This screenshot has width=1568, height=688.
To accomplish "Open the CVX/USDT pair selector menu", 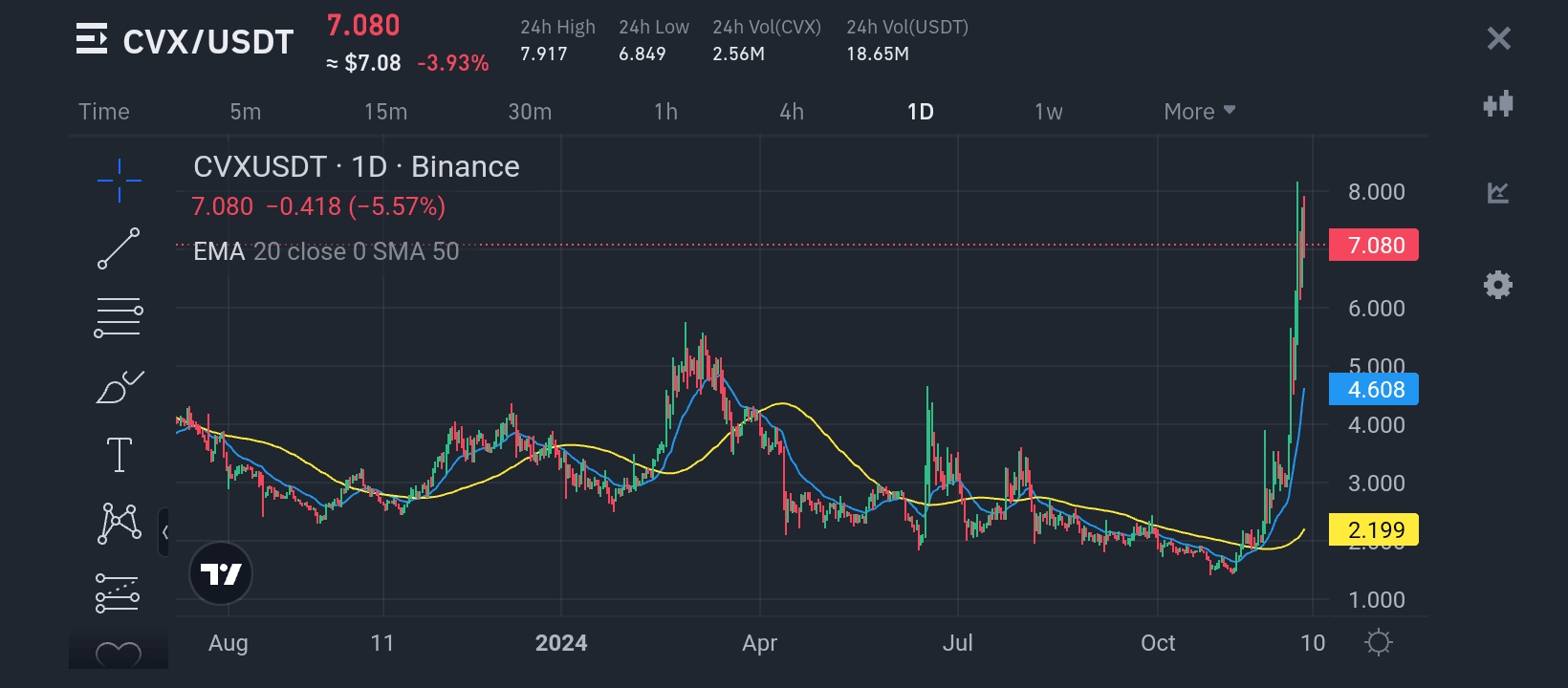I will (x=92, y=41).
